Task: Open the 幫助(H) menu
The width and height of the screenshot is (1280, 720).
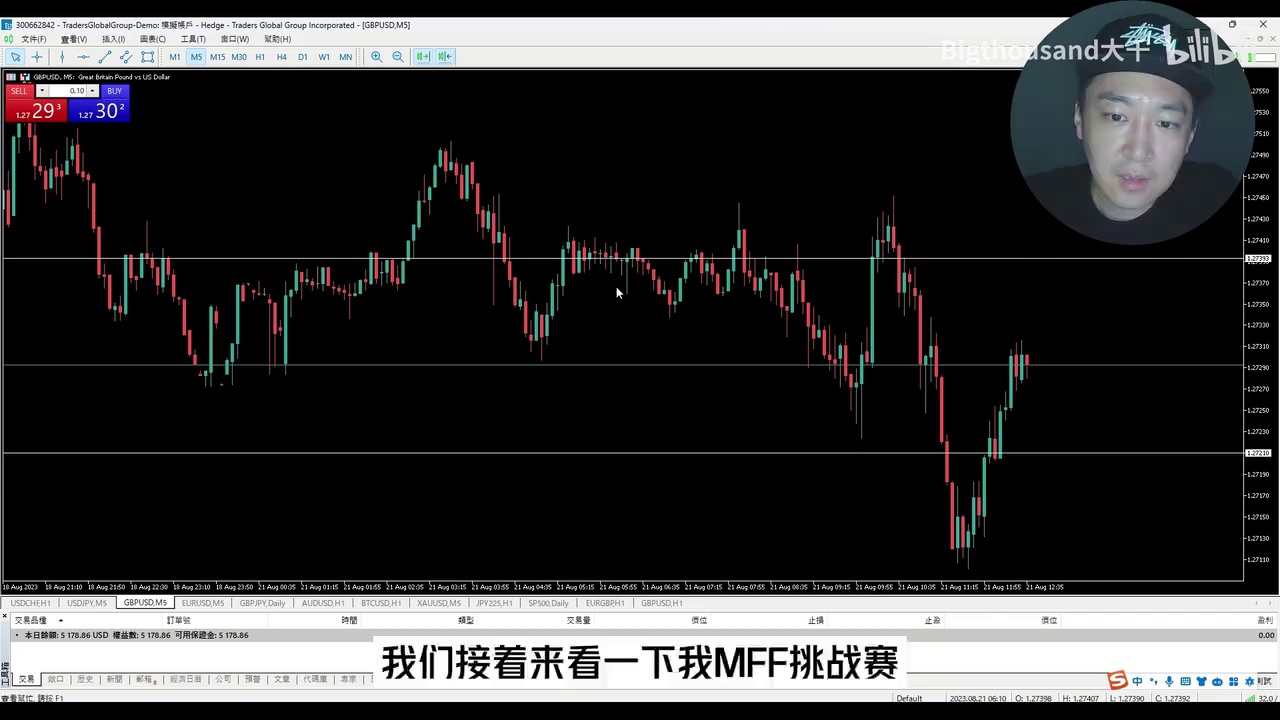Action: [x=277, y=39]
